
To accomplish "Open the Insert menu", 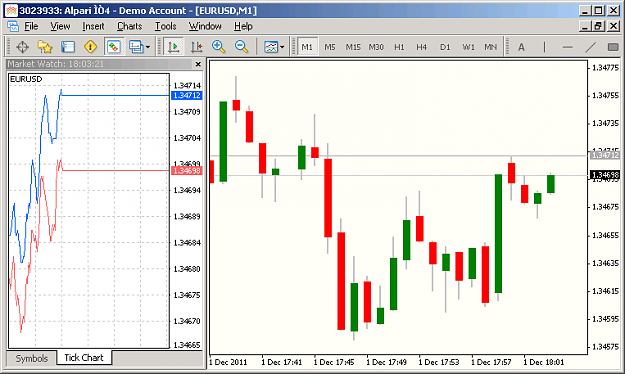I will pyautogui.click(x=93, y=26).
